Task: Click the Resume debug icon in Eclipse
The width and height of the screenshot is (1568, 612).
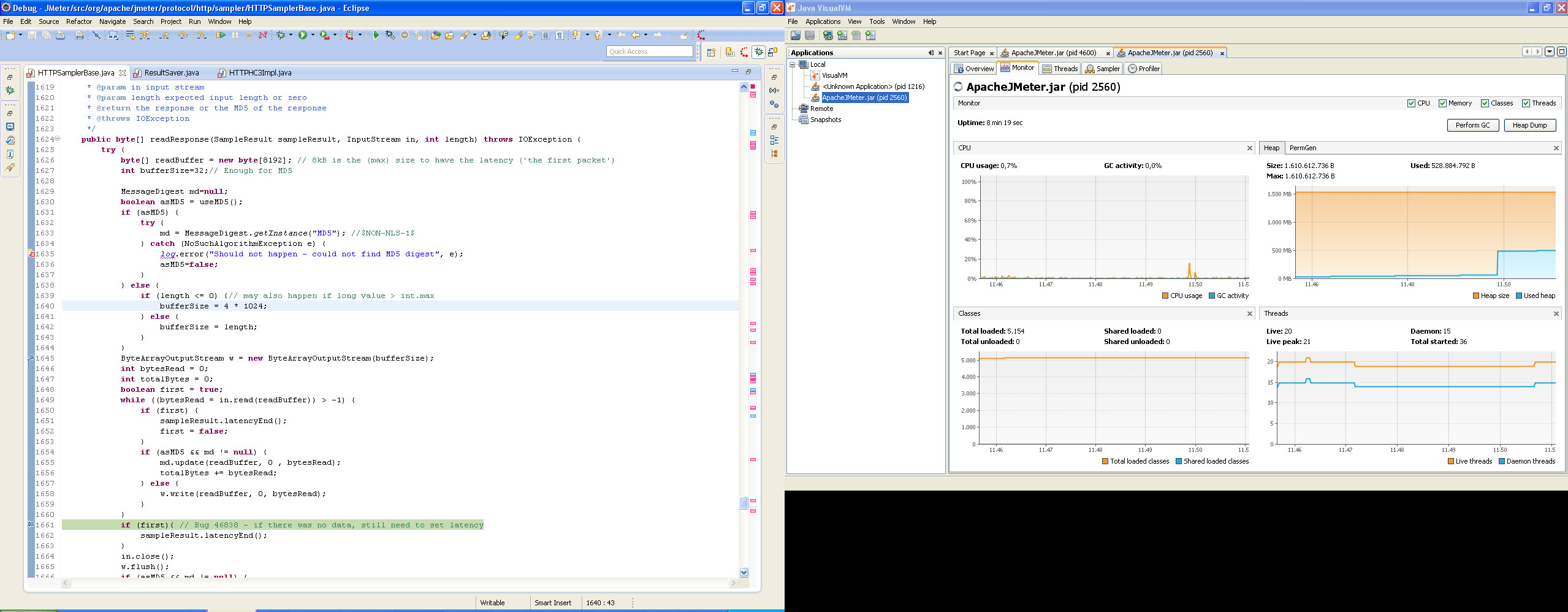Action: pos(221,36)
